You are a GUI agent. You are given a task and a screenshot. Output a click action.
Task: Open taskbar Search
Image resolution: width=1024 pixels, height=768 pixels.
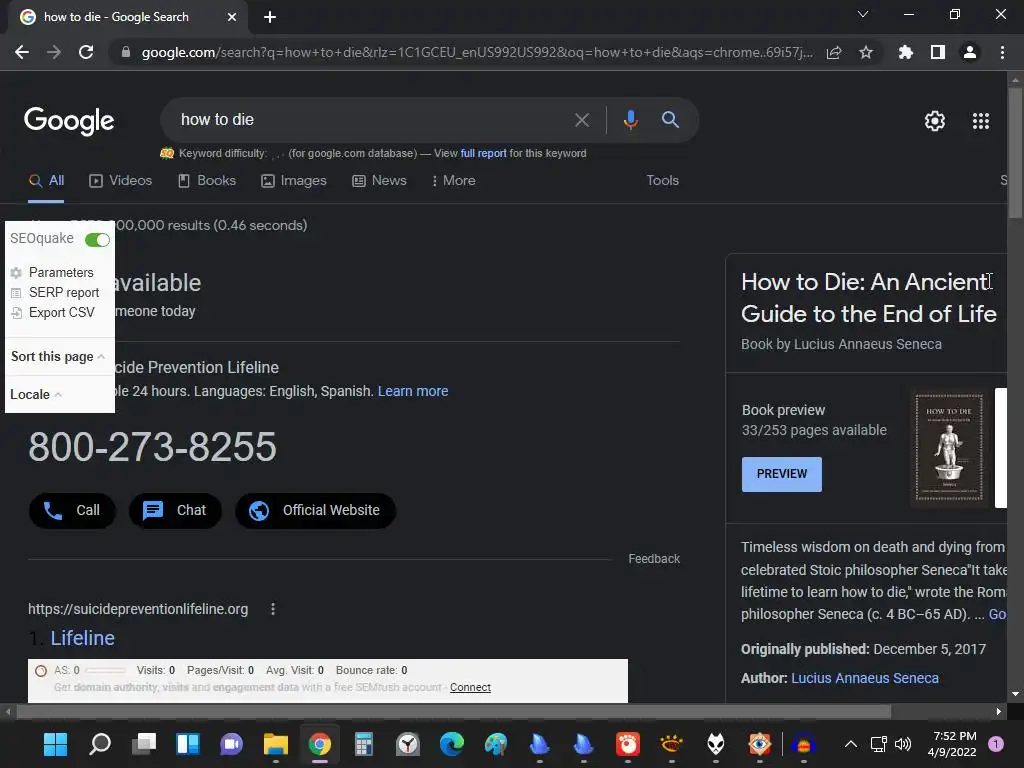(x=100, y=744)
